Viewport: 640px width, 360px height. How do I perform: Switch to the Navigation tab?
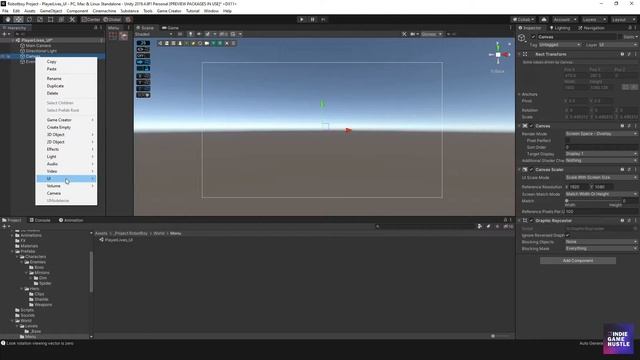pos(591,28)
